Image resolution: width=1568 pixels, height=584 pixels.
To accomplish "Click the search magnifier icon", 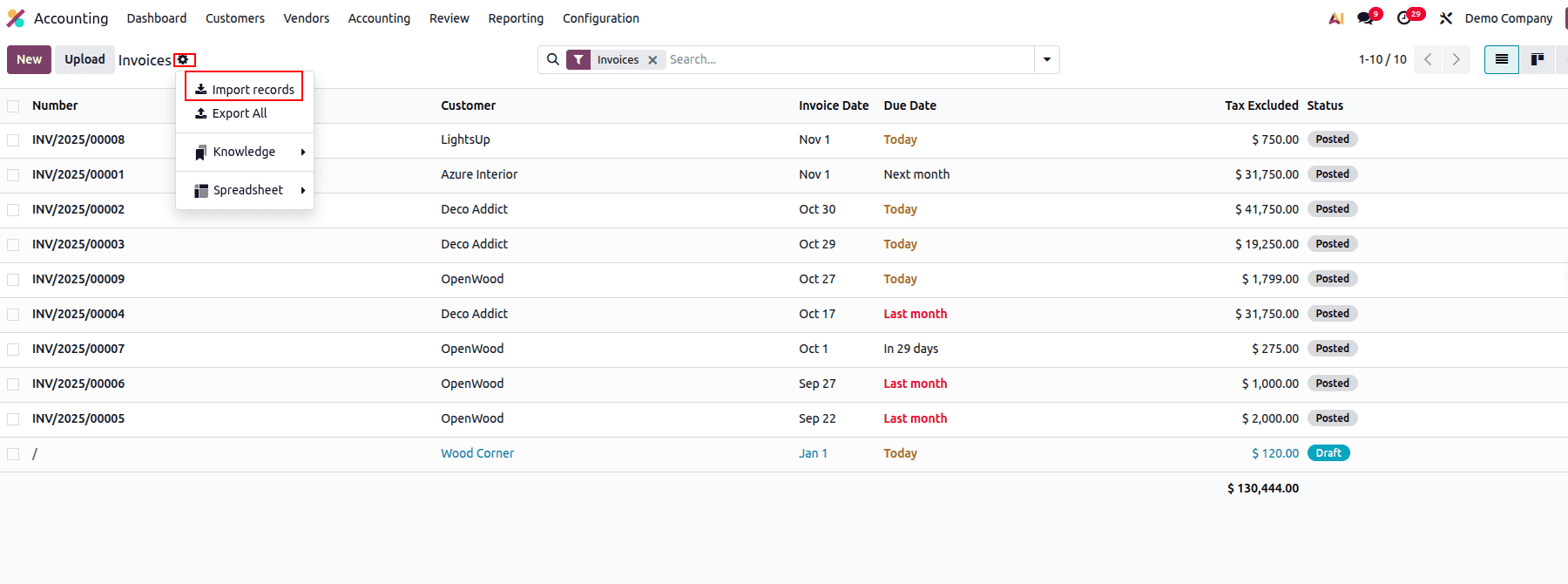I will [552, 59].
